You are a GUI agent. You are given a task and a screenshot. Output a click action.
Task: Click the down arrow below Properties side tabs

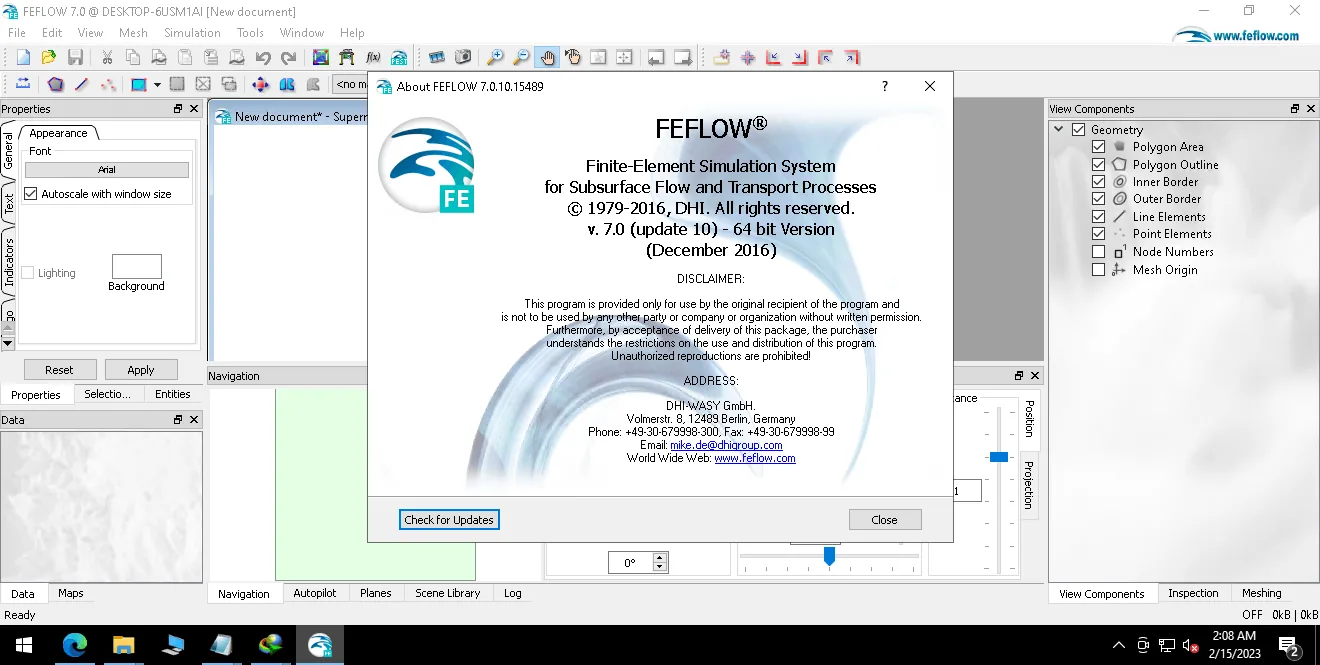(8, 342)
